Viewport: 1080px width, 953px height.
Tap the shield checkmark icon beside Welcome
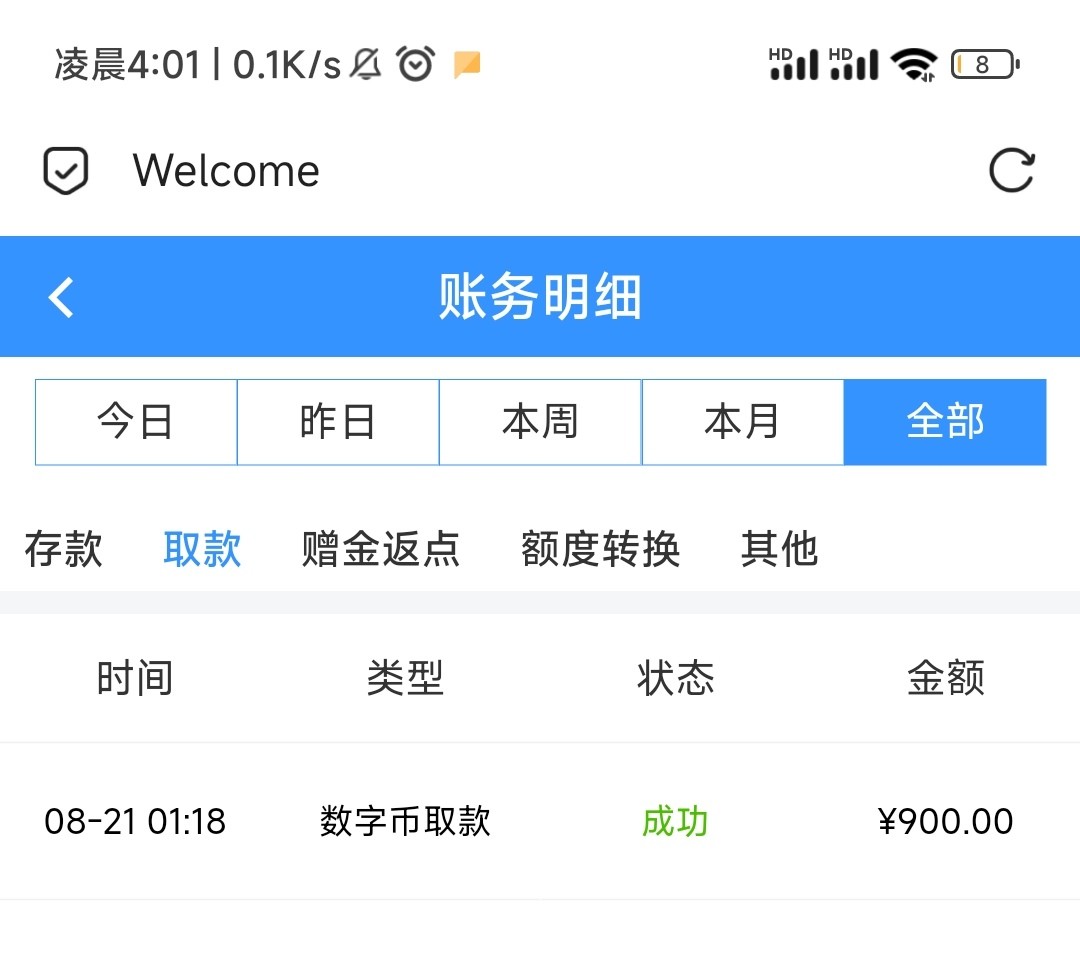click(x=66, y=171)
